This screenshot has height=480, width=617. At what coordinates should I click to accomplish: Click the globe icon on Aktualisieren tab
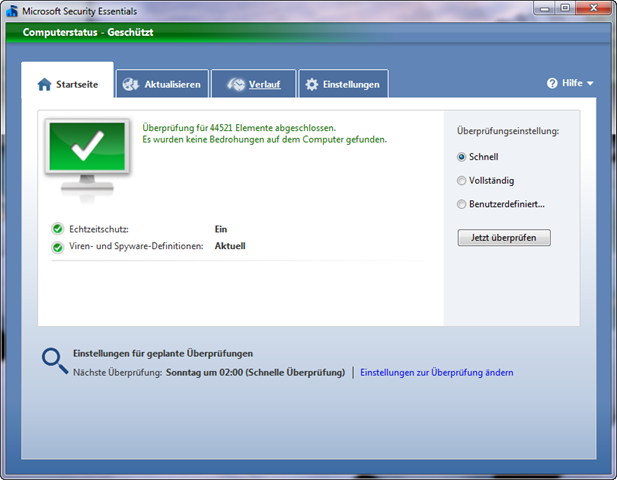(x=130, y=85)
